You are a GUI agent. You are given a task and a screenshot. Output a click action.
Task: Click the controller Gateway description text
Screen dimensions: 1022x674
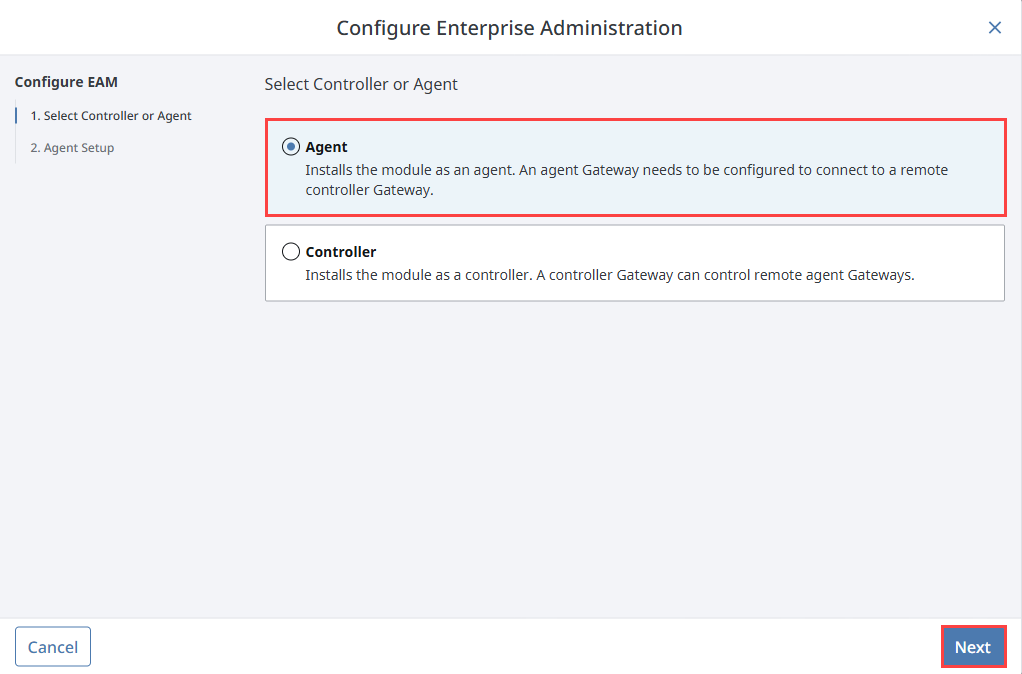click(609, 275)
